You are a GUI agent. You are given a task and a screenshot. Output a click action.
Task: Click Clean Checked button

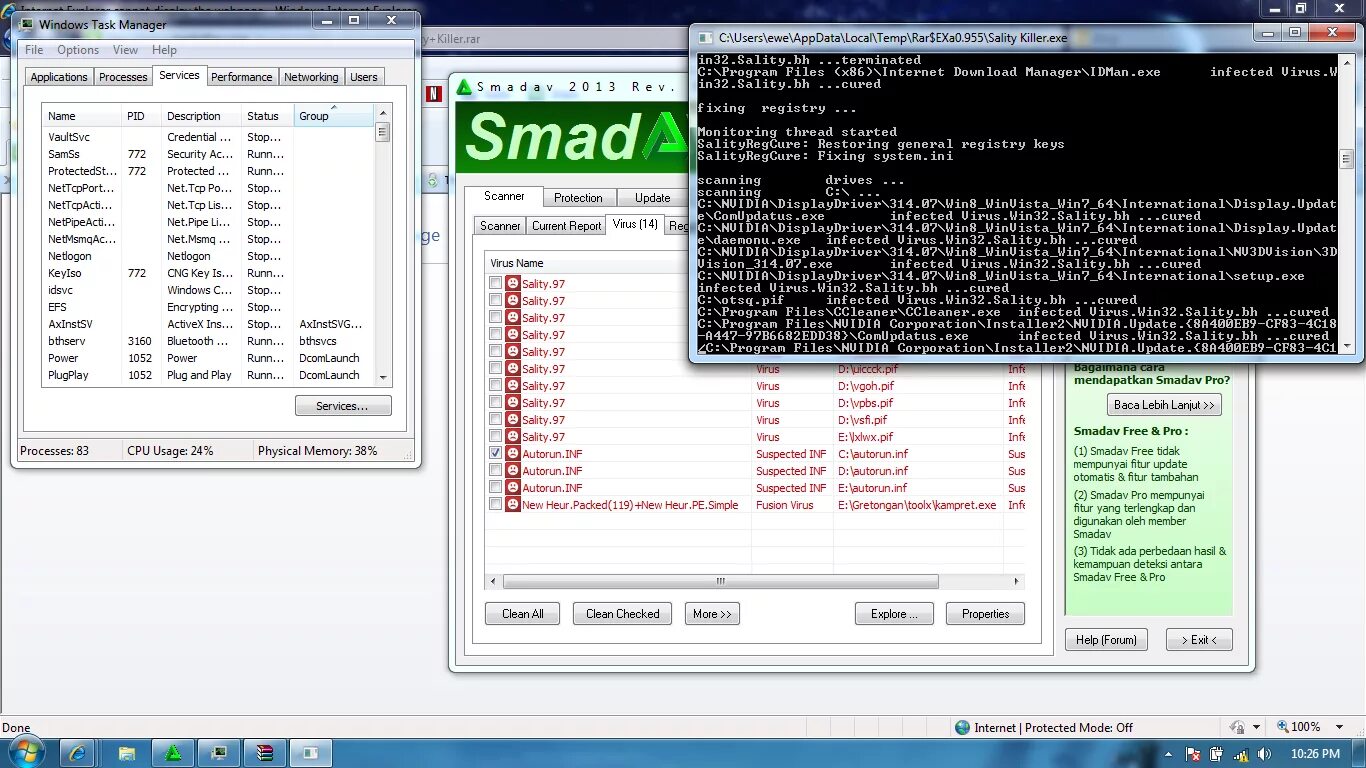tap(623, 614)
